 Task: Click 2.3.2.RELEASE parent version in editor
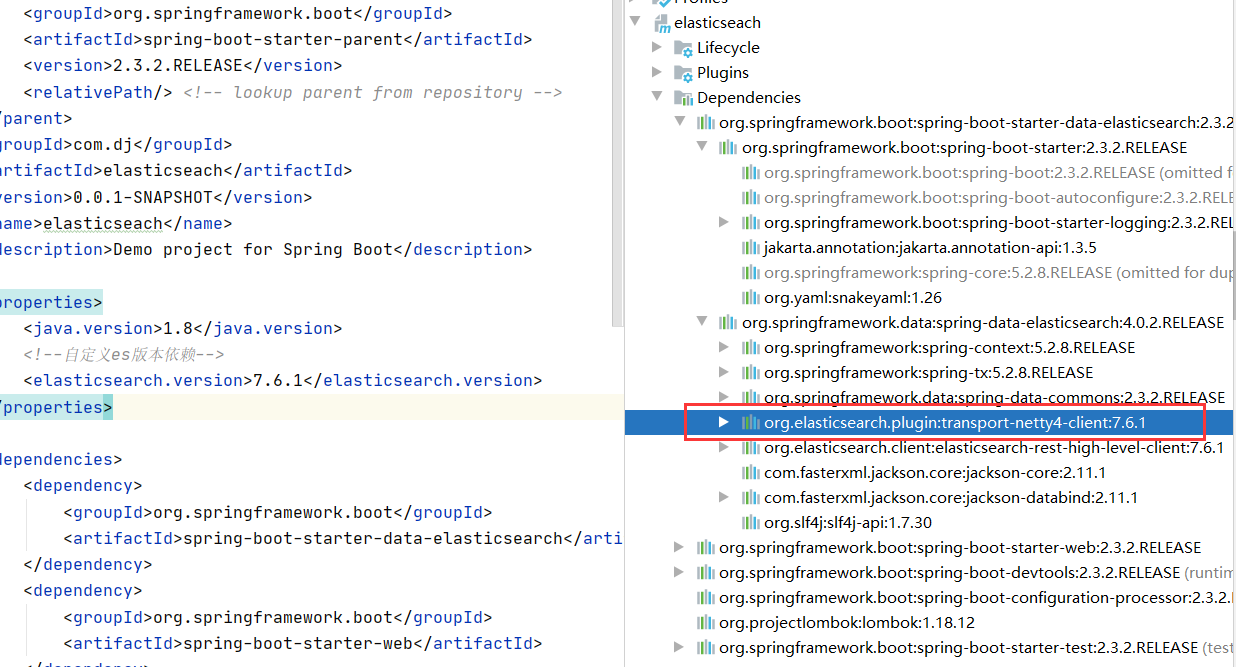174,66
